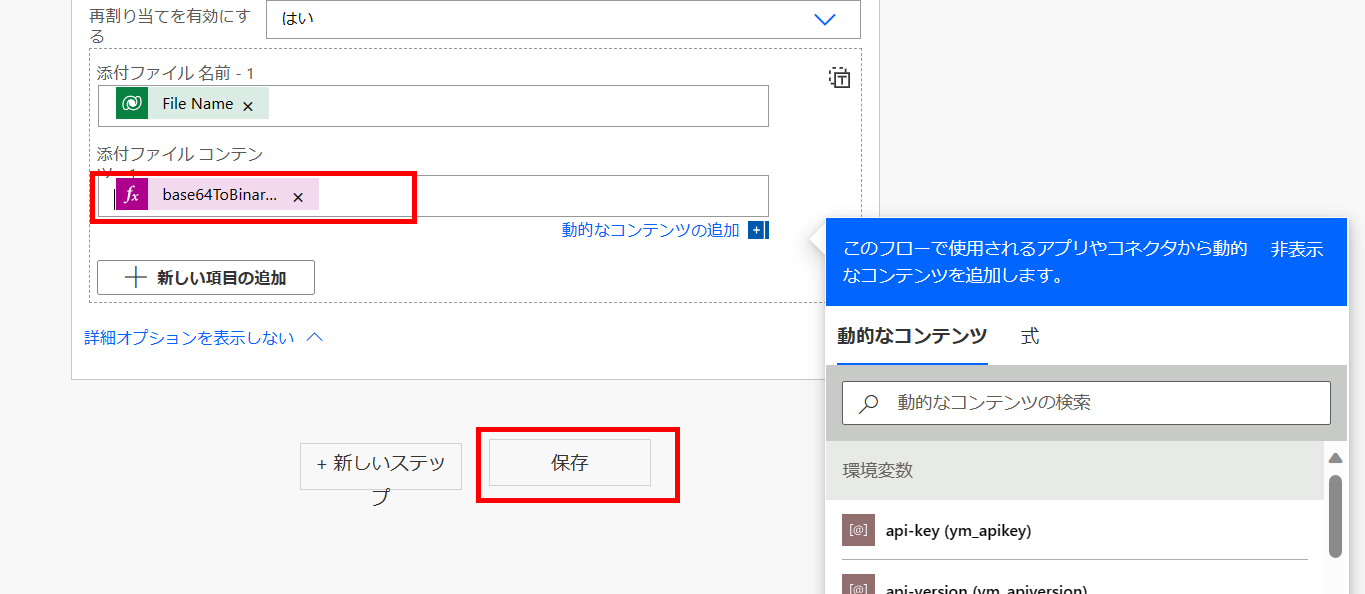The width and height of the screenshot is (1365, 594).
Task: Click 詳細オプションを表示しない link
Action: click(189, 338)
